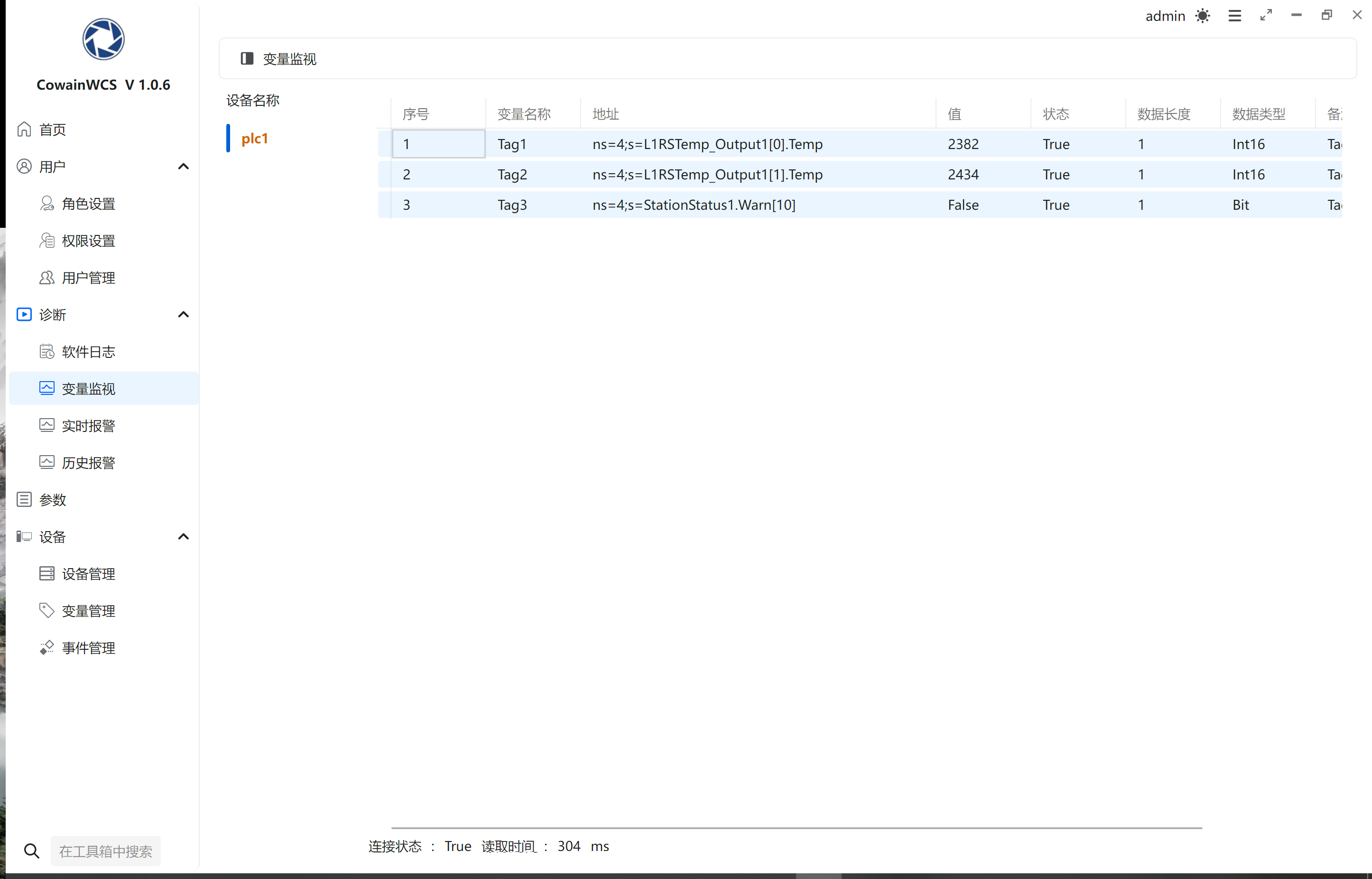Open the 软件日志 log page
Image resolution: width=1372 pixels, height=879 pixels.
[x=88, y=352]
